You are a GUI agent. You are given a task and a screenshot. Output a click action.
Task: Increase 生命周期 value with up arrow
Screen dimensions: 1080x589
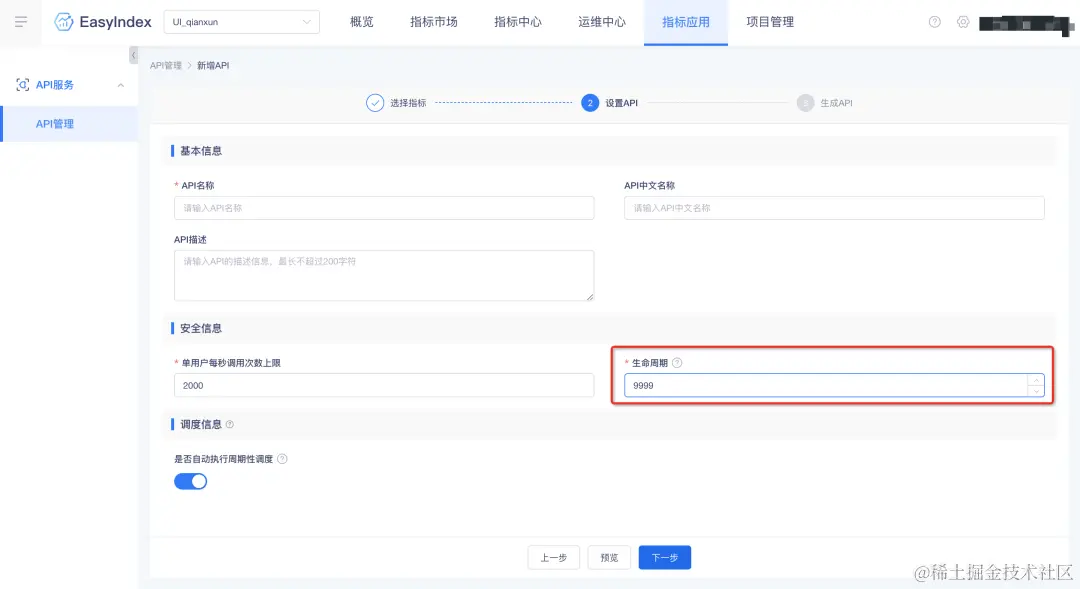1036,380
